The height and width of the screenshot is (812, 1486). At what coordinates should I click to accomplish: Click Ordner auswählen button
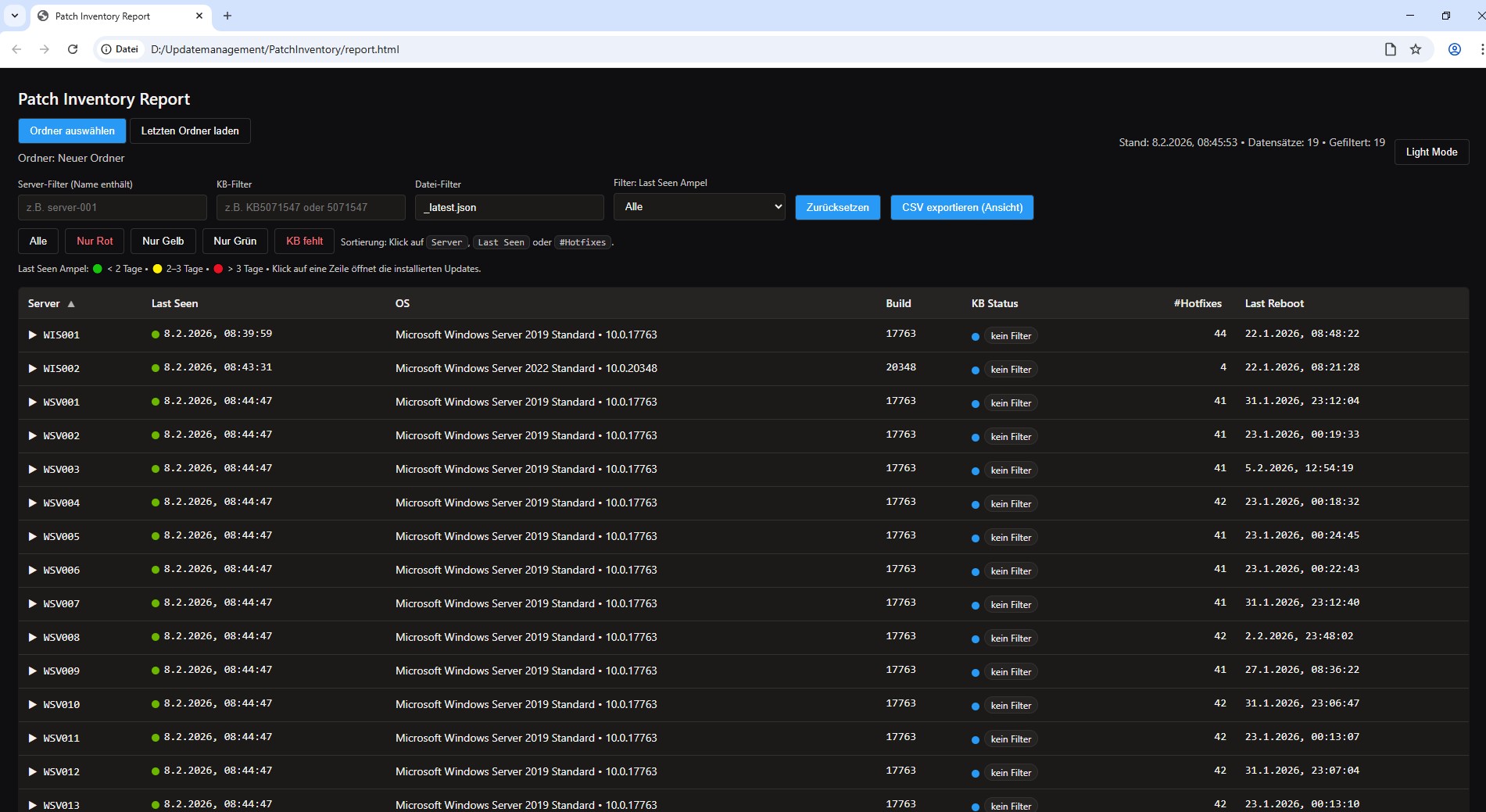pyautogui.click(x=72, y=131)
